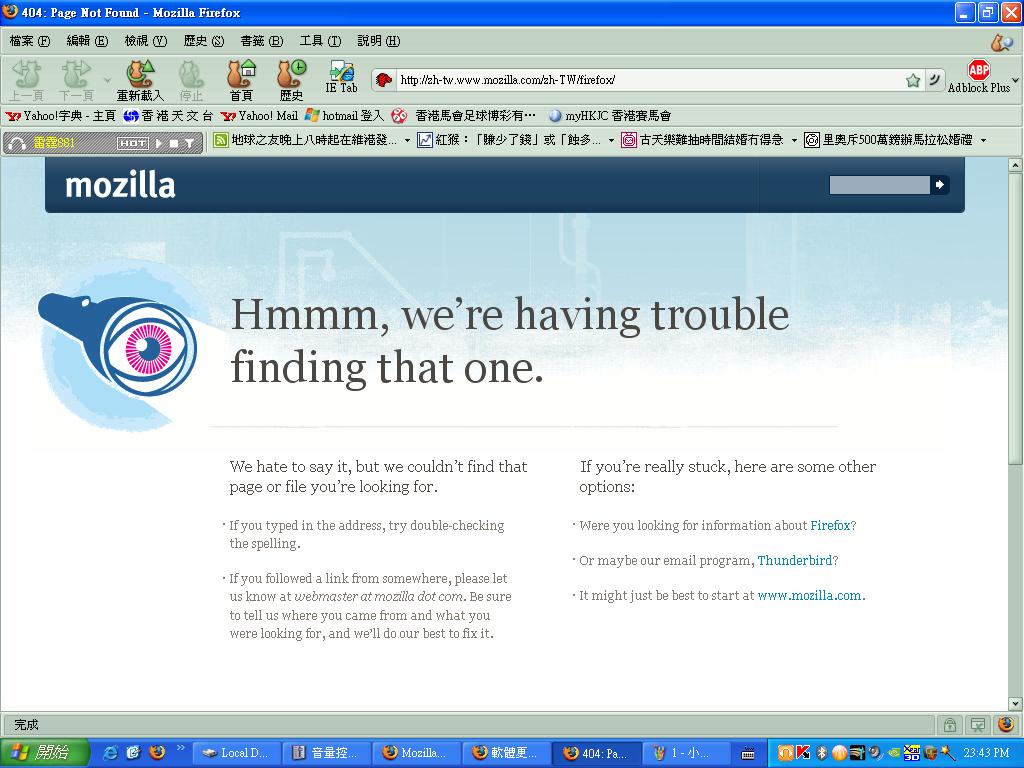The height and width of the screenshot is (768, 1024).
Task: Follow the Thunderbird link
Action: point(795,560)
